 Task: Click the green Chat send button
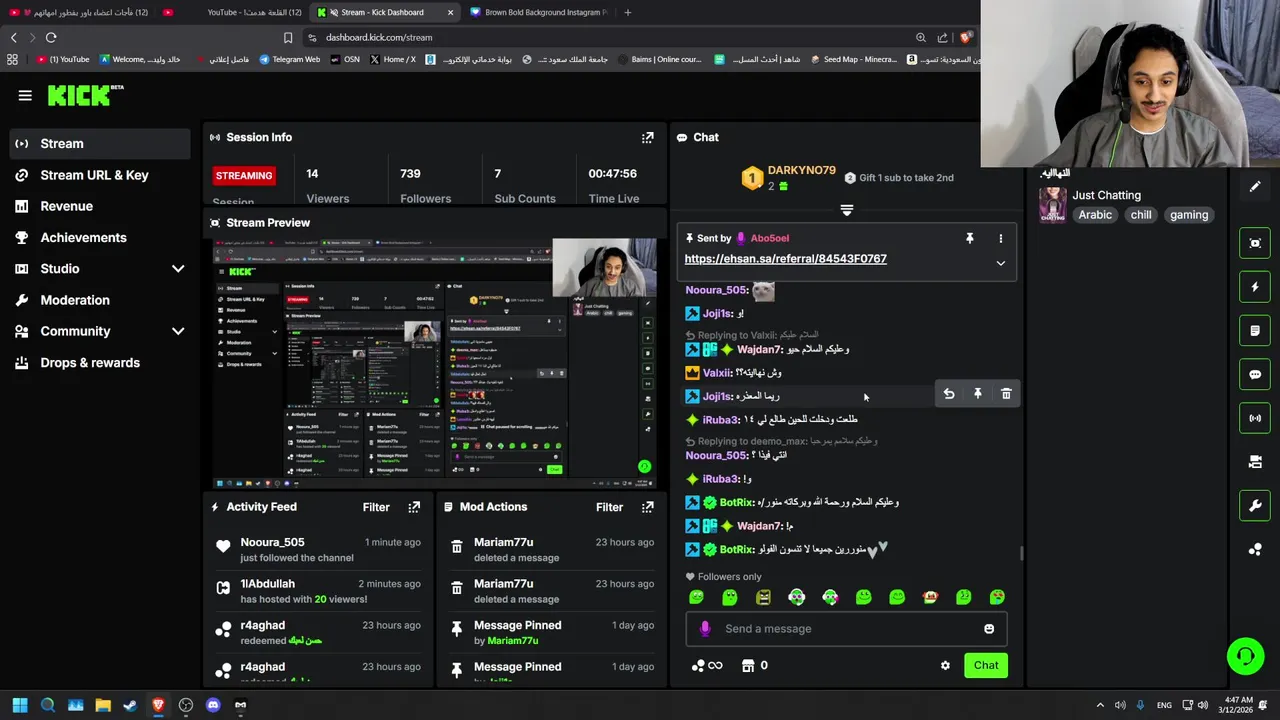click(986, 665)
